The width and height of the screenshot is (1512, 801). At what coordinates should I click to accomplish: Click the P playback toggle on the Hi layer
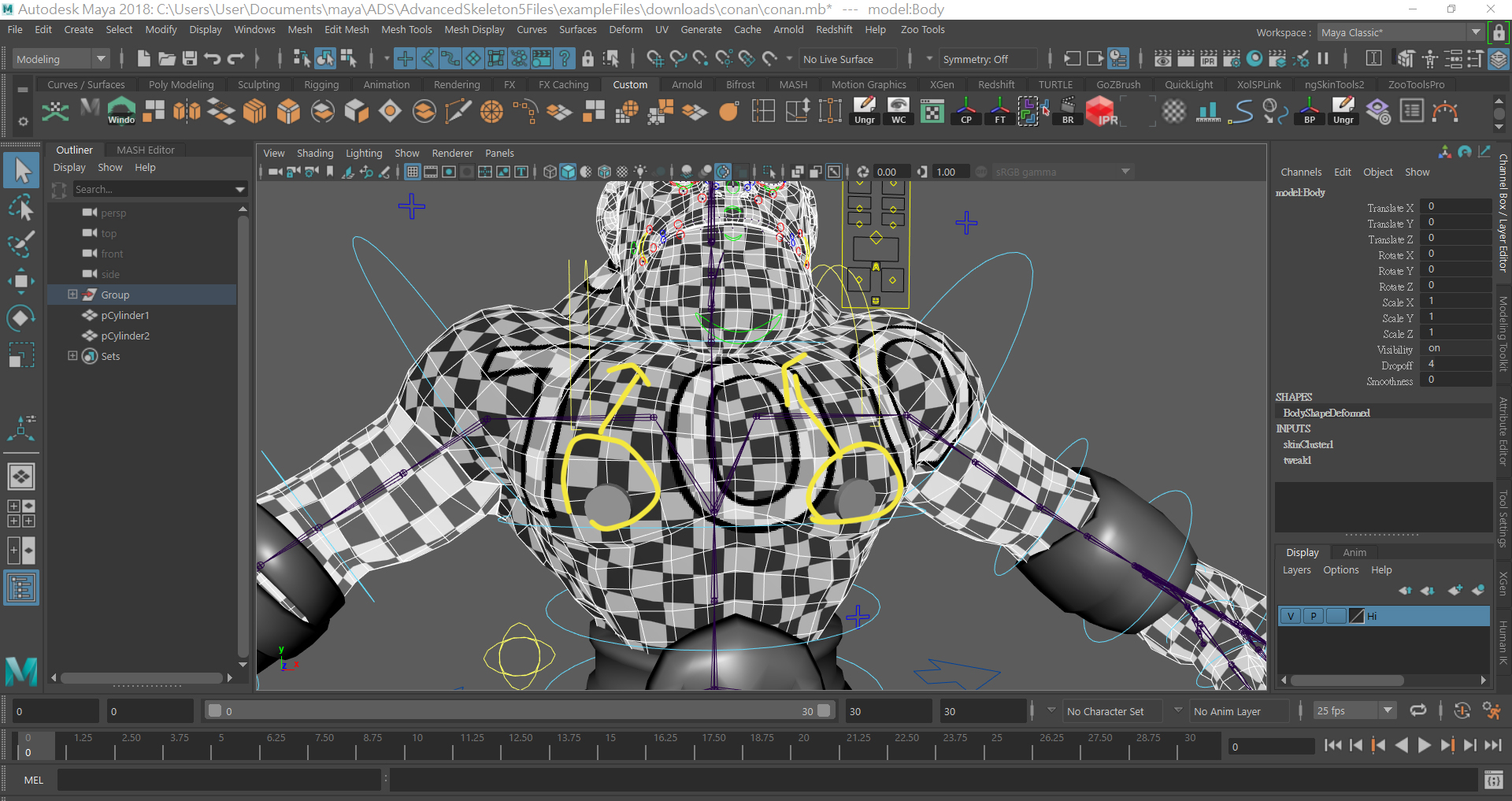click(x=1313, y=616)
